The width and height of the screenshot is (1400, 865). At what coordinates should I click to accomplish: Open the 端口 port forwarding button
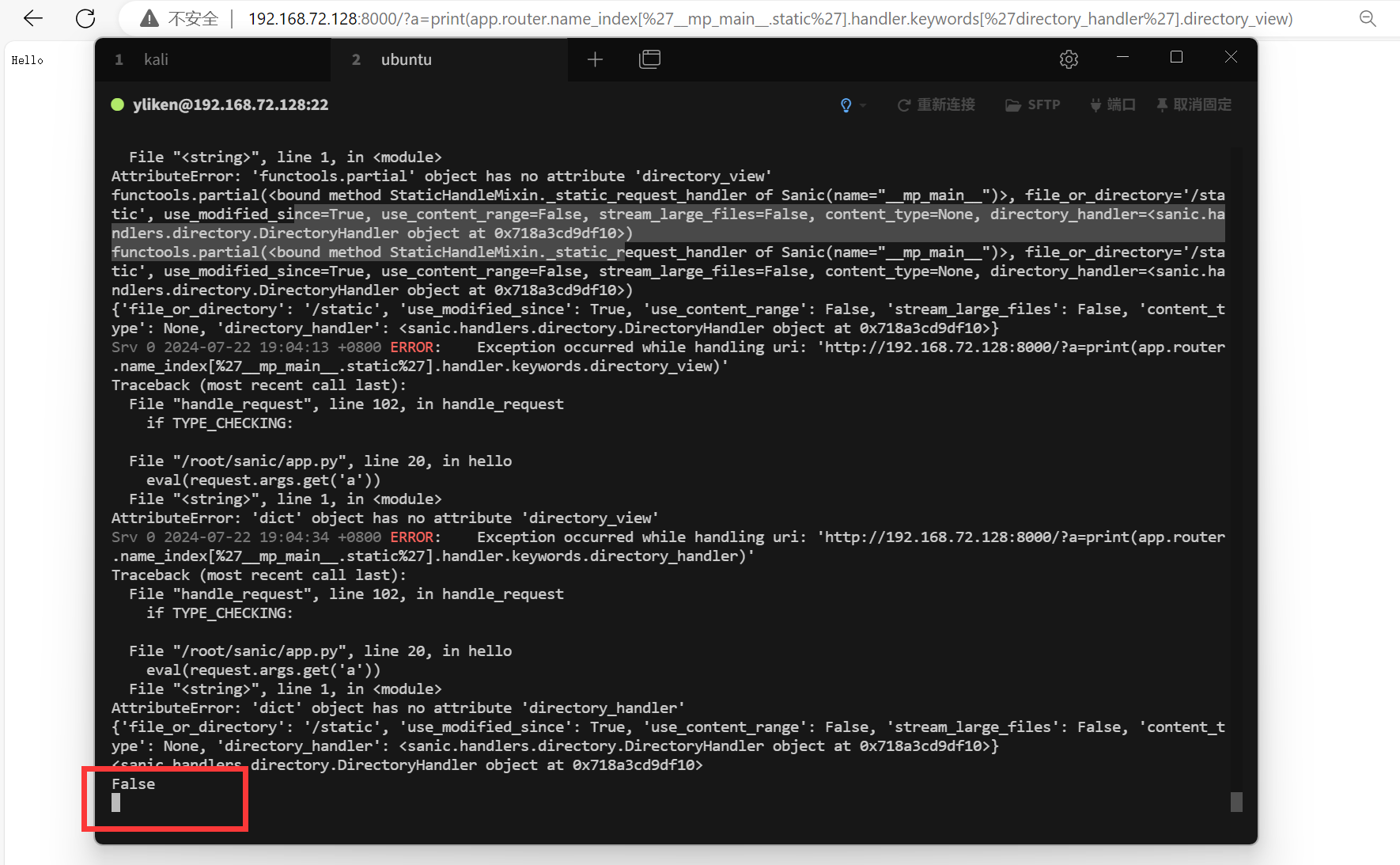[x=1113, y=105]
